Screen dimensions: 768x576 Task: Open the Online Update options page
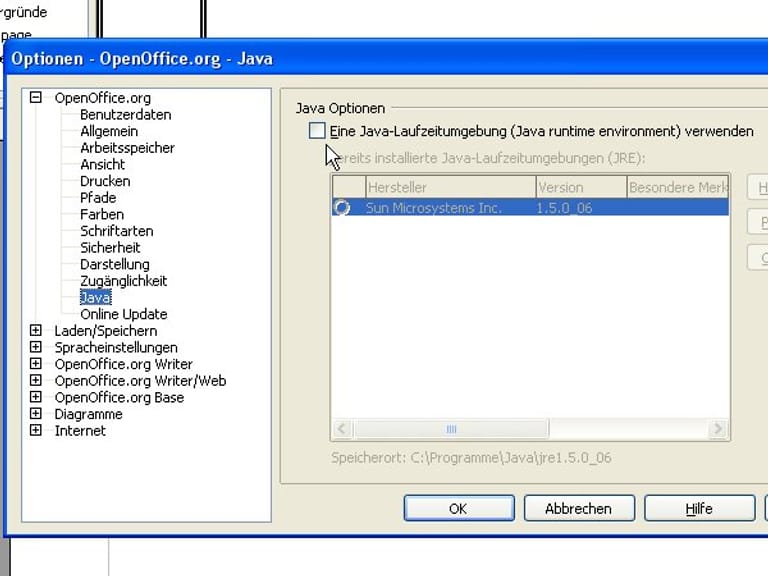(124, 314)
